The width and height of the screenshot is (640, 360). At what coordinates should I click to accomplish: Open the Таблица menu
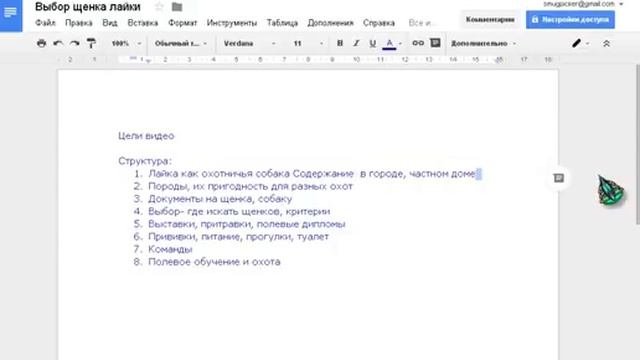tap(282, 23)
